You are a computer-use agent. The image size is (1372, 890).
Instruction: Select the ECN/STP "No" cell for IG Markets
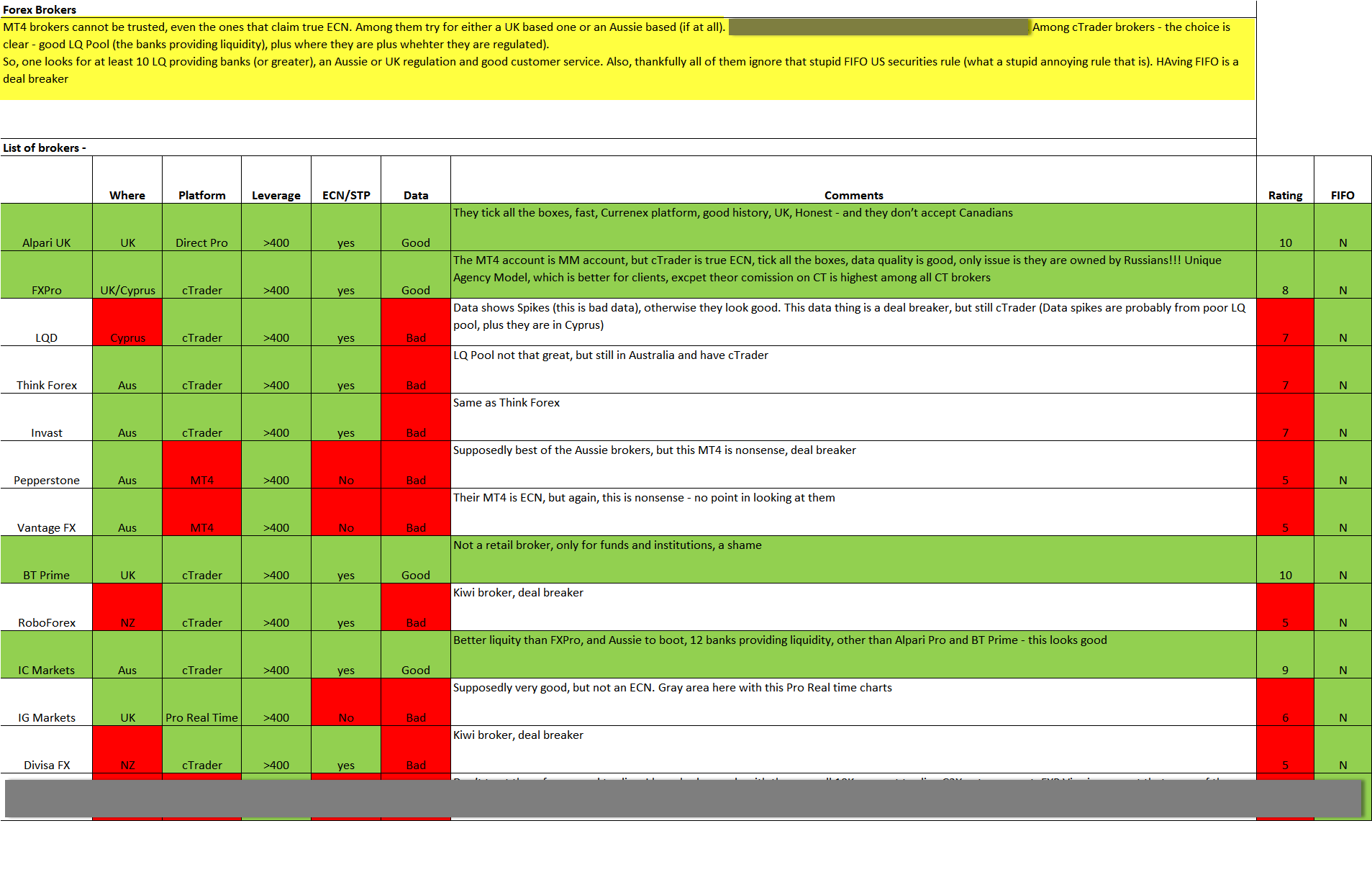(346, 702)
